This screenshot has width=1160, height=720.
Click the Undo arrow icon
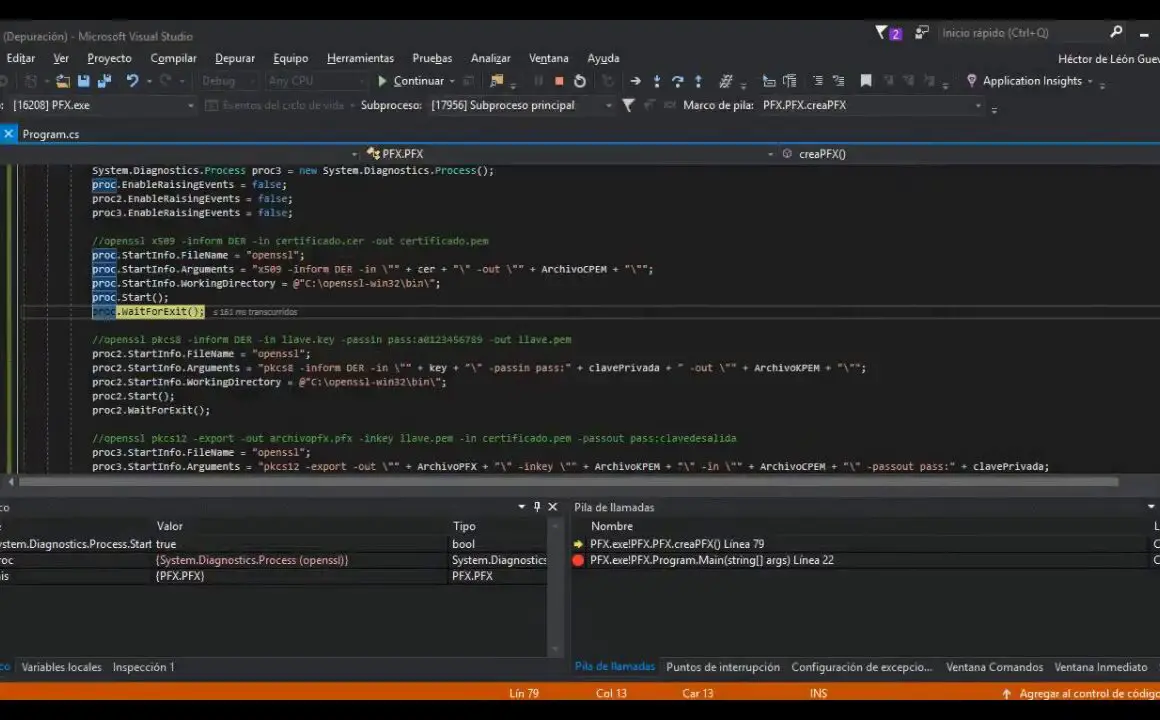(x=132, y=81)
